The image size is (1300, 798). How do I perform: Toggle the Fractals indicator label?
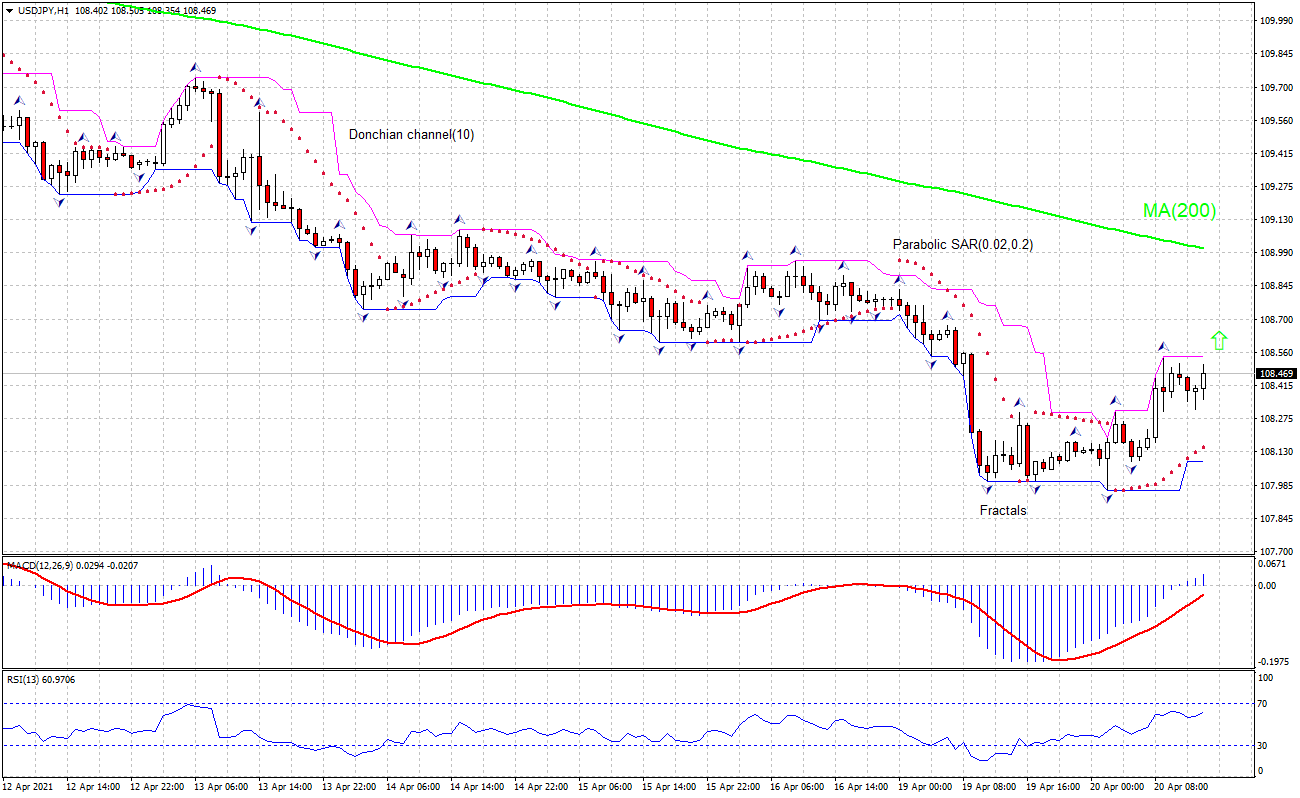point(1003,510)
